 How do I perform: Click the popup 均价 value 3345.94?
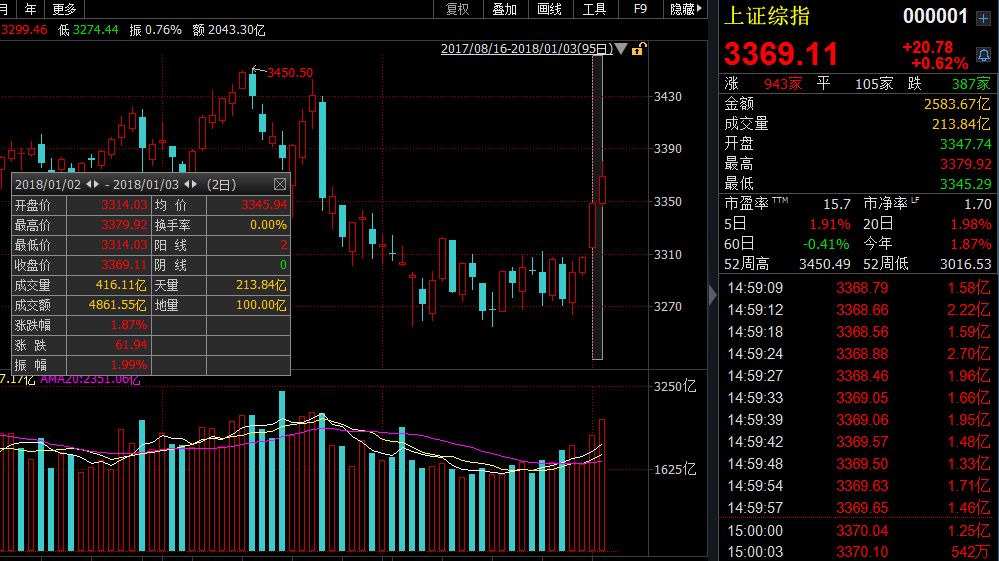(264, 205)
